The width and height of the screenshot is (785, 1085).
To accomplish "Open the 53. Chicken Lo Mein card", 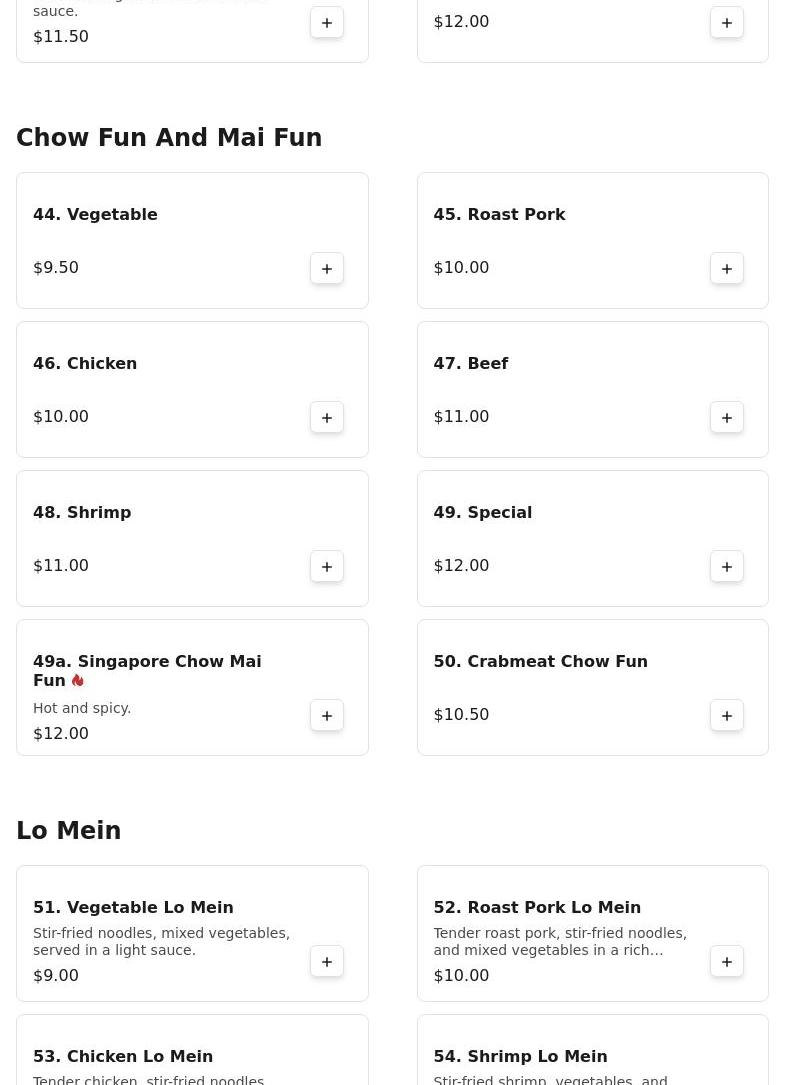I will [x=123, y=1056].
